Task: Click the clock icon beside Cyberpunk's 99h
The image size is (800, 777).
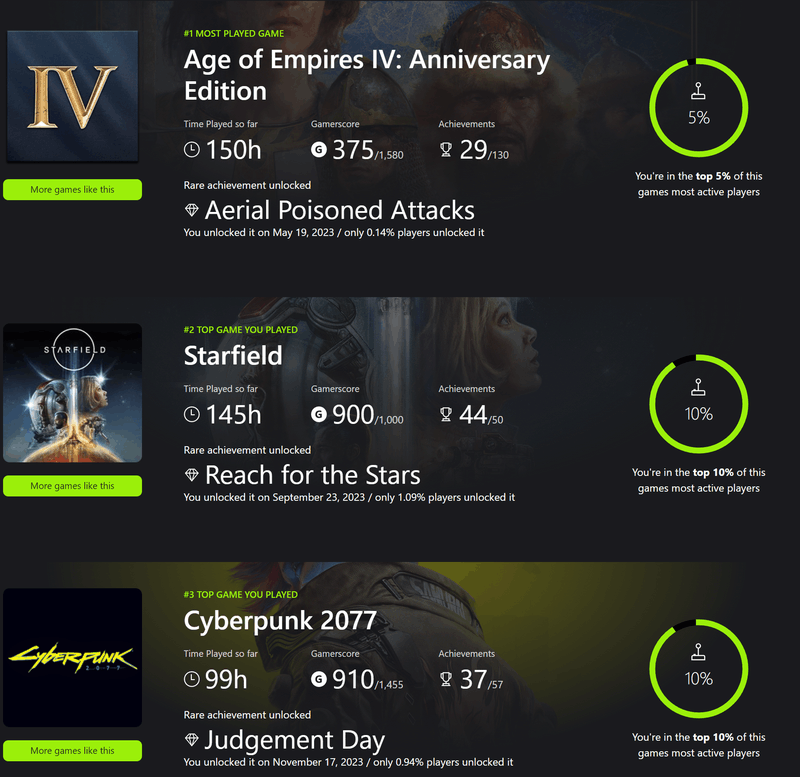Action: 193,681
